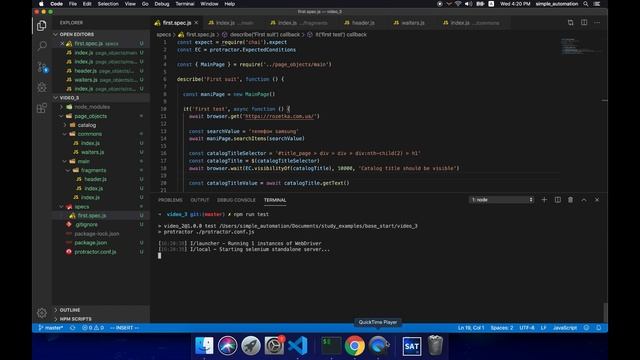The image size is (640, 360).
Task: Open the Source Control view icon
Action: [42, 67]
